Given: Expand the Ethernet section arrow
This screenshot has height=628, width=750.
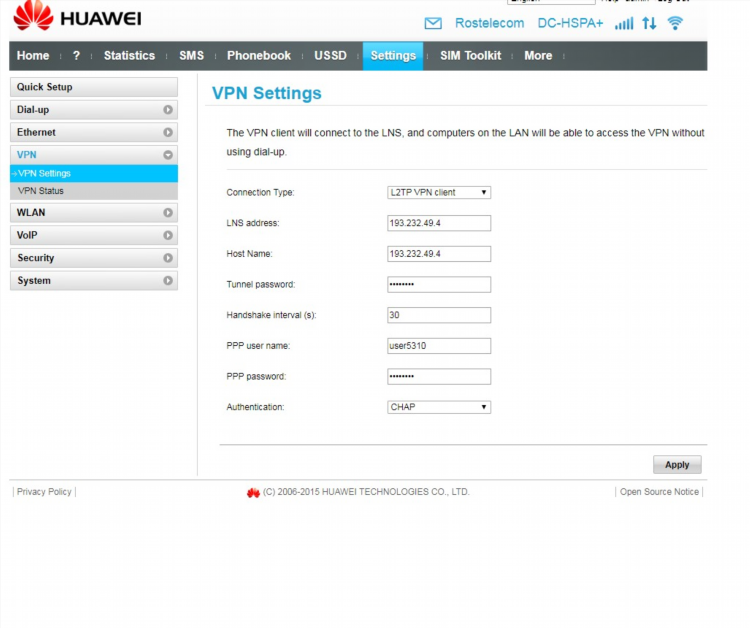Looking at the screenshot, I should click(168, 132).
